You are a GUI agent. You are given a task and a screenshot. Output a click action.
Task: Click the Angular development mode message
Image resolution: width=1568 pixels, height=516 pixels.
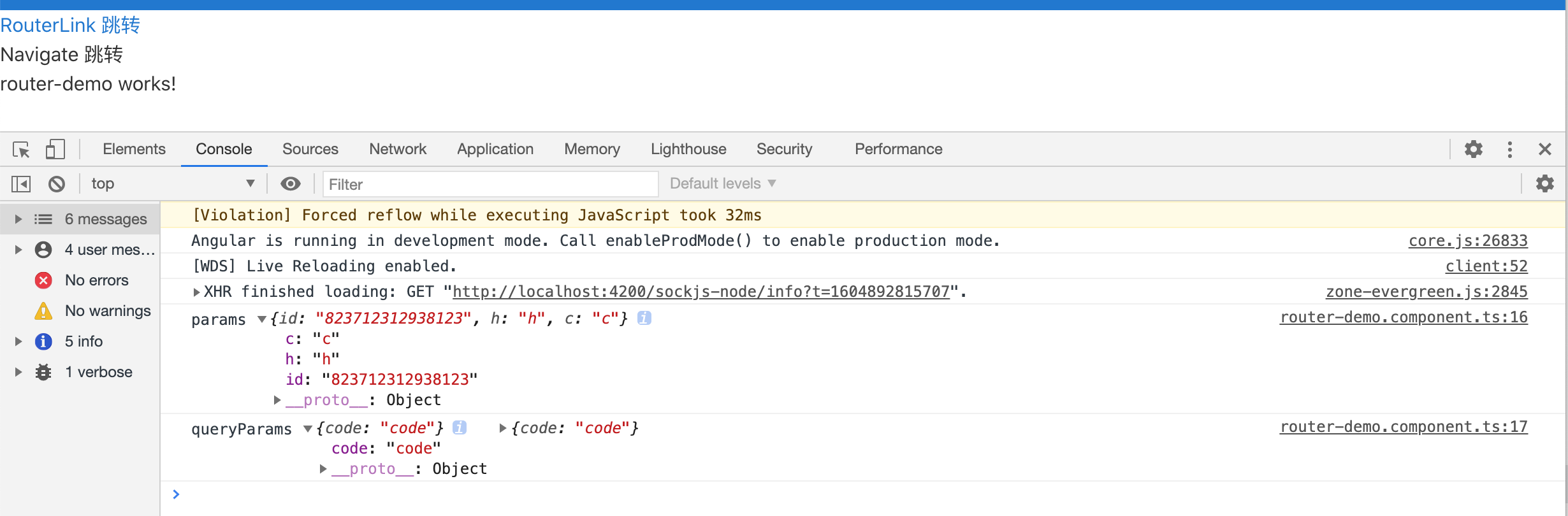[595, 241]
